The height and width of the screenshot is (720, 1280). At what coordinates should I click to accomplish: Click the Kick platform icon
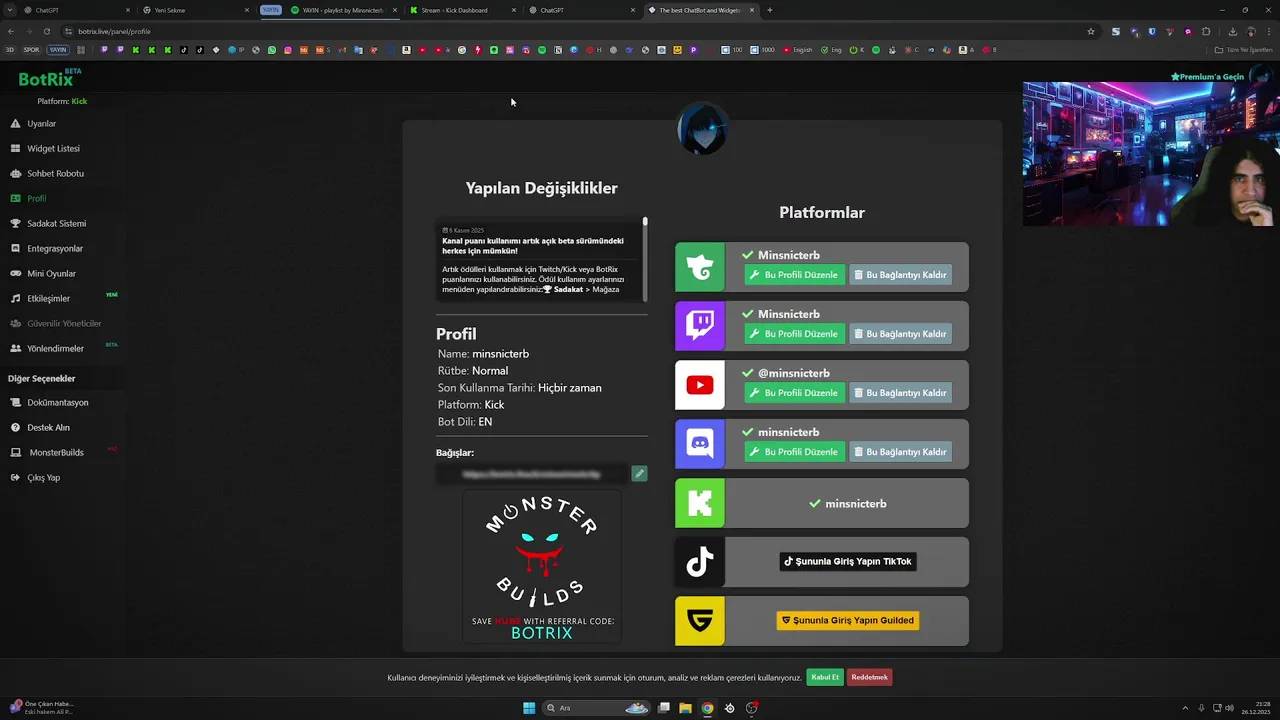pos(700,503)
